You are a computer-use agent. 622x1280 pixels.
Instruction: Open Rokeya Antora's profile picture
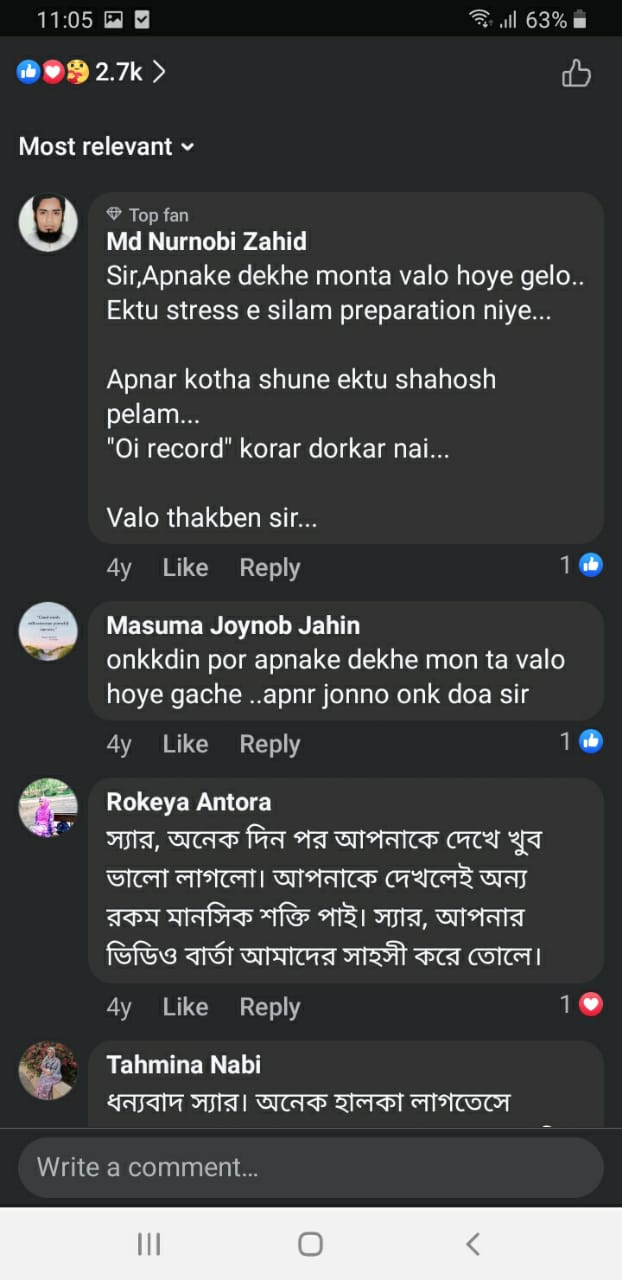tap(48, 807)
